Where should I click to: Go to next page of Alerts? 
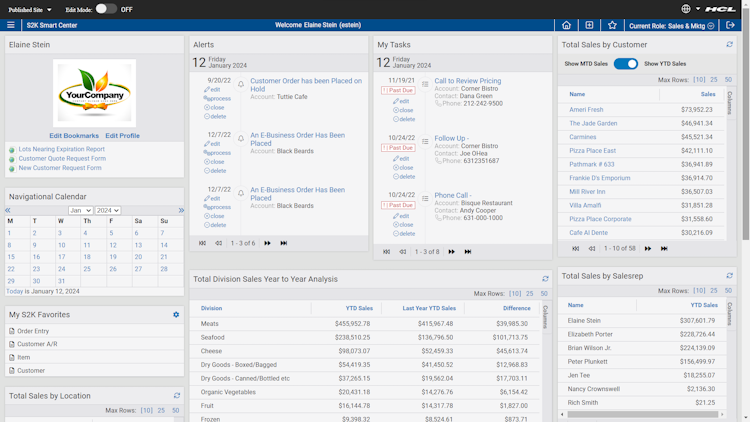267,243
